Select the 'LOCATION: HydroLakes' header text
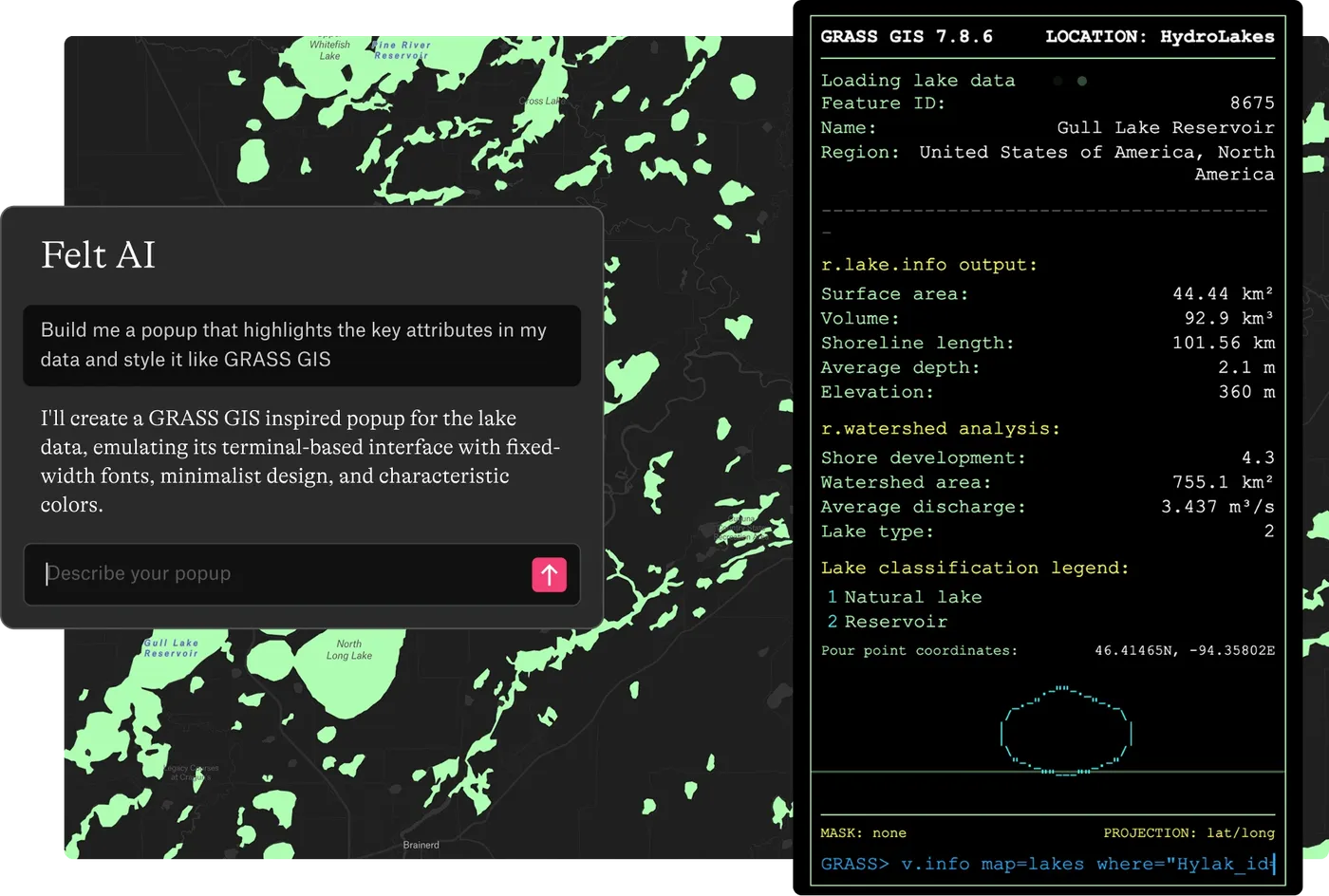1329x896 pixels. (x=1160, y=36)
